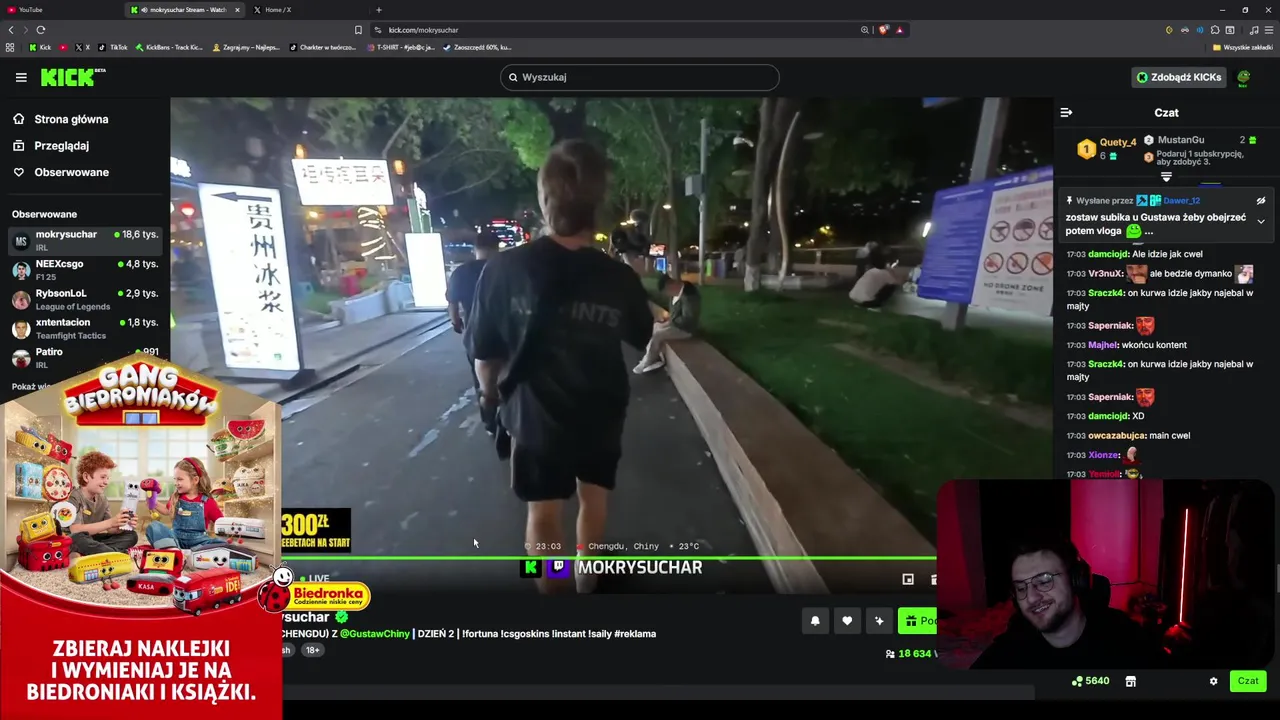1280x720 pixels.
Task: Click the media control music icon
Action: pos(1254,30)
